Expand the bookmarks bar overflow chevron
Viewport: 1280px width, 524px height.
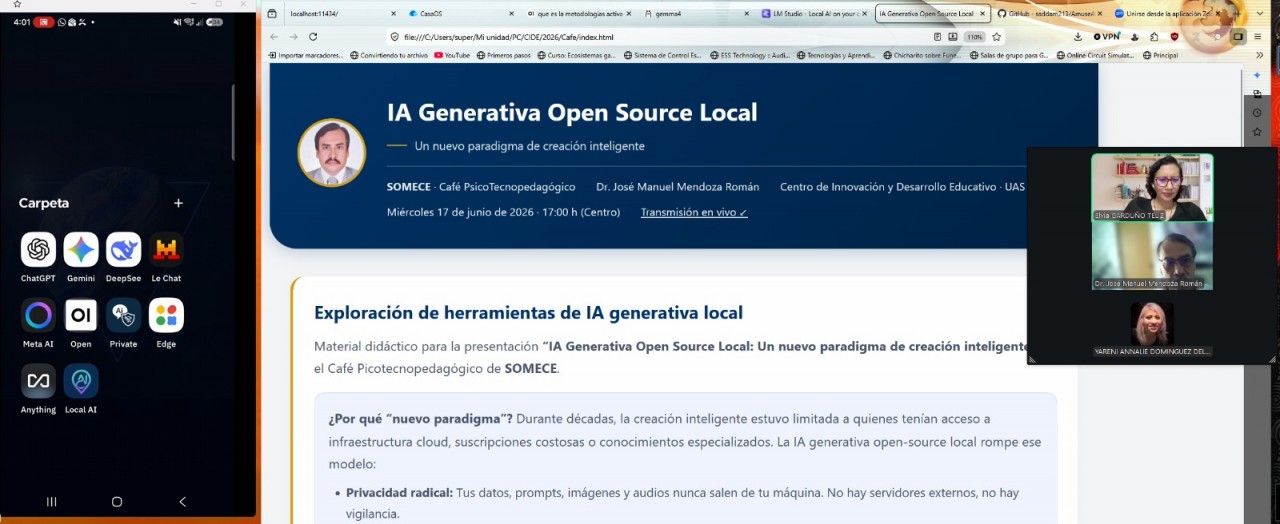coord(1260,56)
